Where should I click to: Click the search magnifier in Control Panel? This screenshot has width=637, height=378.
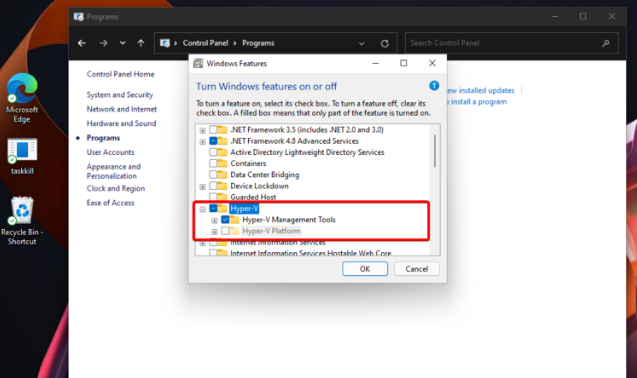point(606,43)
